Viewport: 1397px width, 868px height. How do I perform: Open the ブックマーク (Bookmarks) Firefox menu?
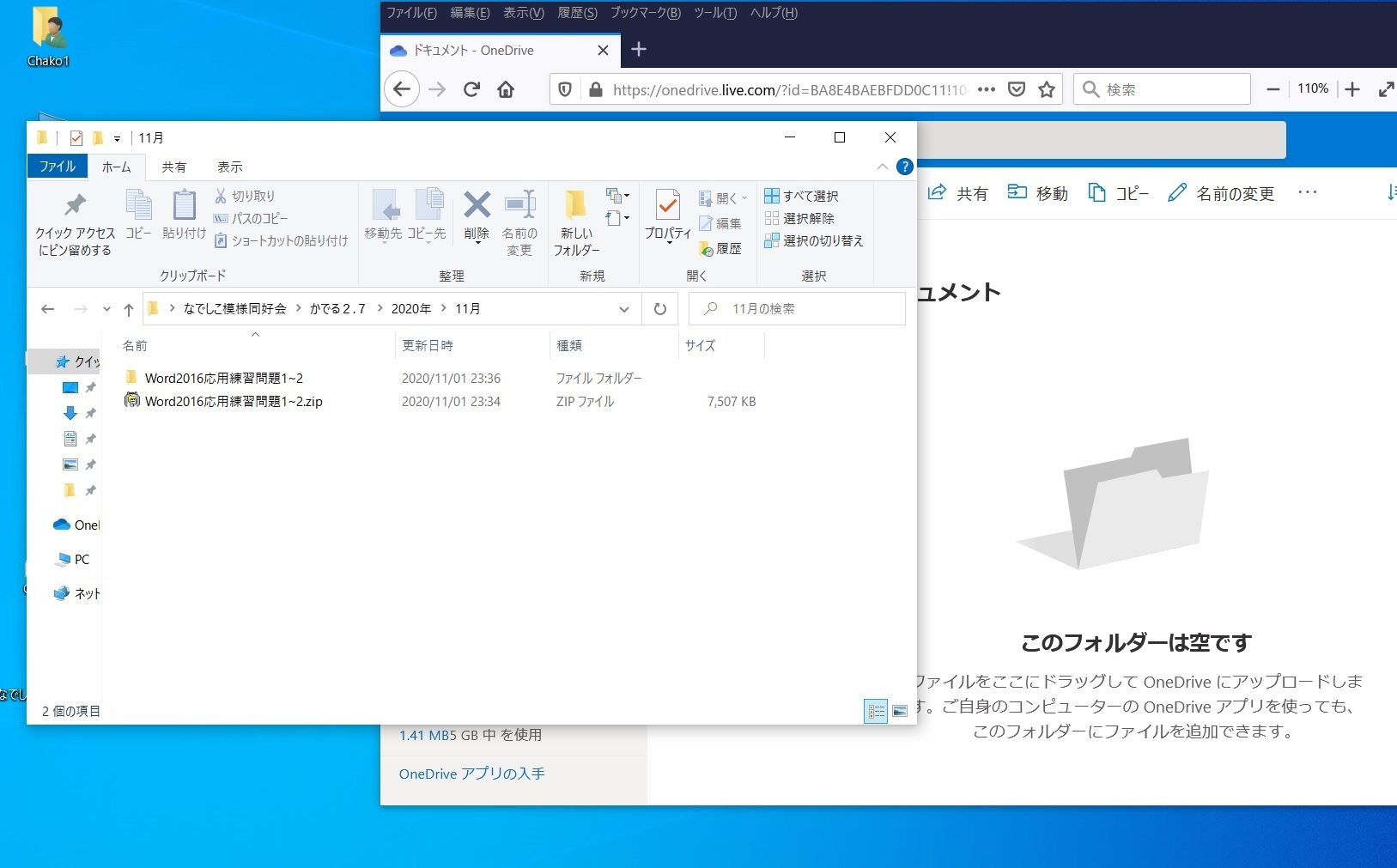click(x=645, y=13)
